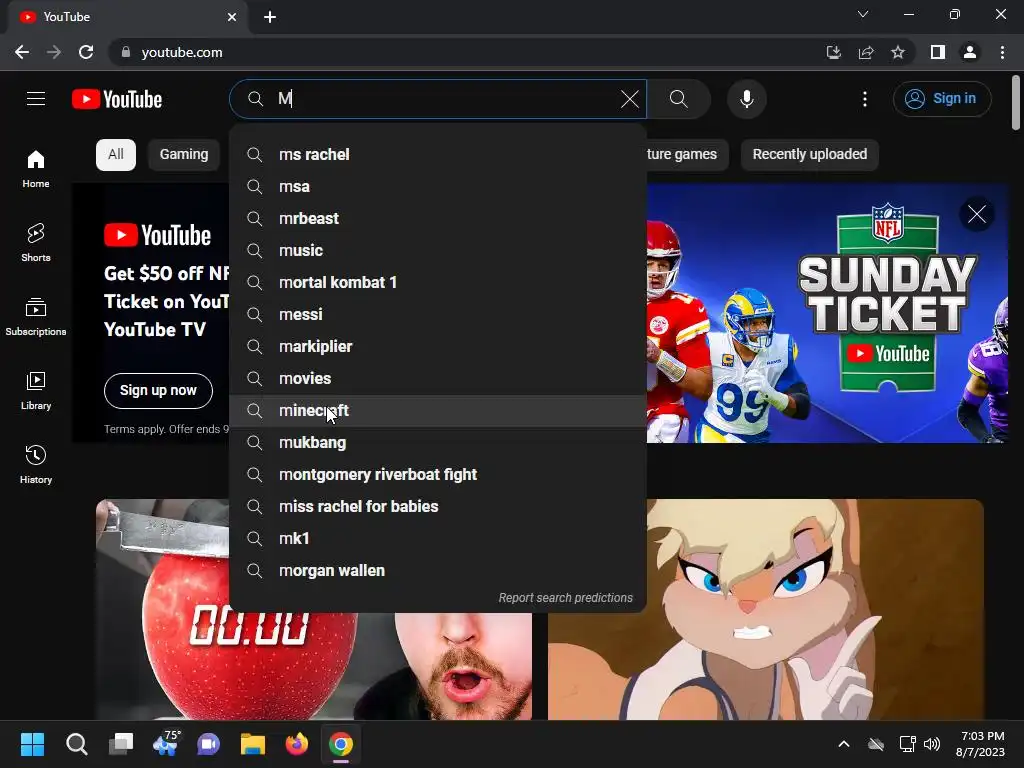Click Sign up now button
This screenshot has width=1024, height=768.
coord(158,391)
